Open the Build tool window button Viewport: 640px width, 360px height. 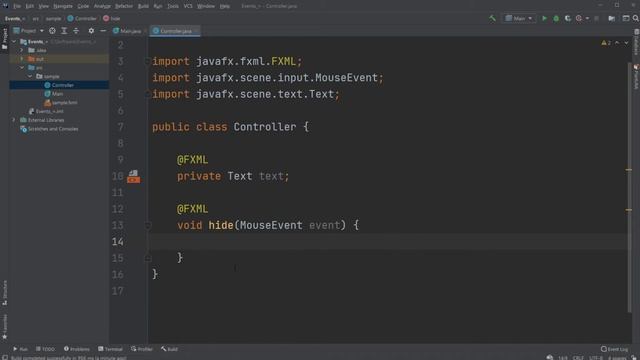pyautogui.click(x=169, y=349)
